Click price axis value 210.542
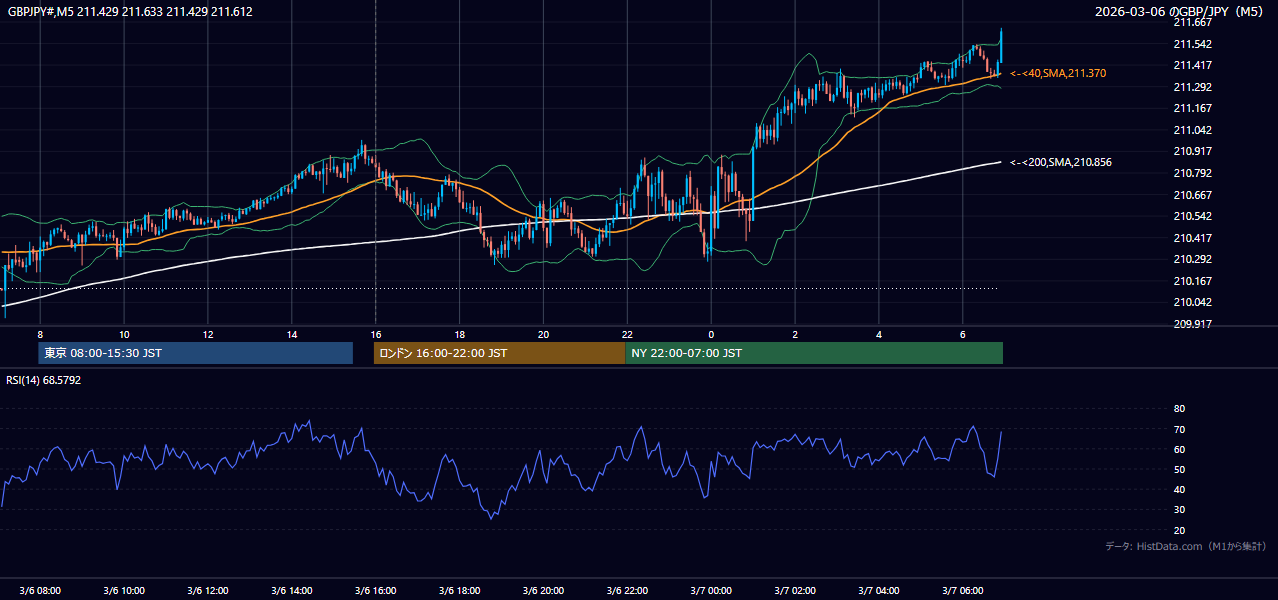Screen dimensions: 1278x600 click(1192, 216)
